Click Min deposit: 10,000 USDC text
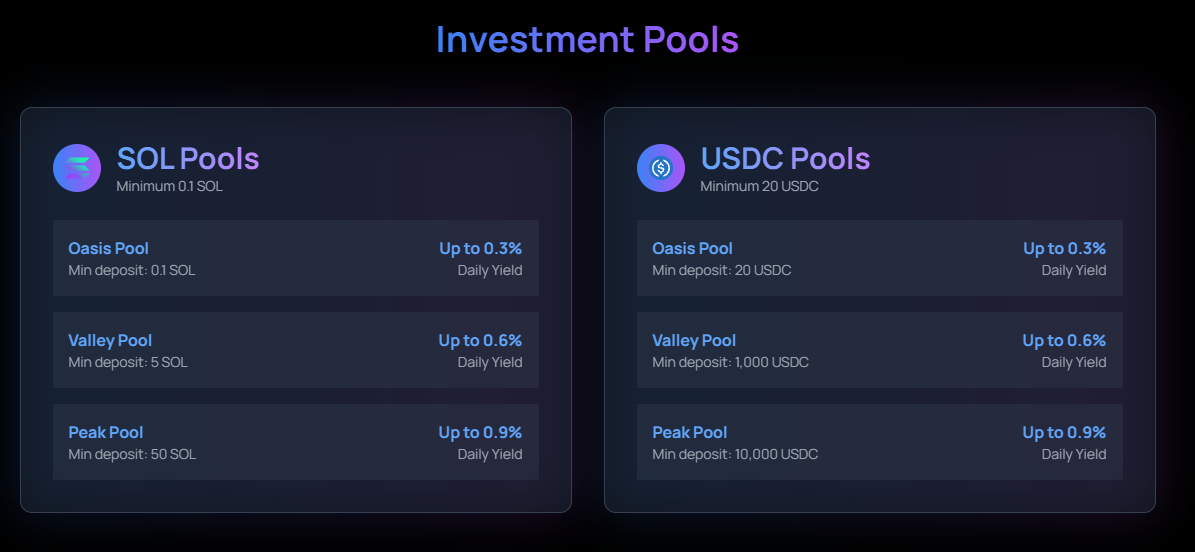The image size is (1195, 552). point(735,454)
